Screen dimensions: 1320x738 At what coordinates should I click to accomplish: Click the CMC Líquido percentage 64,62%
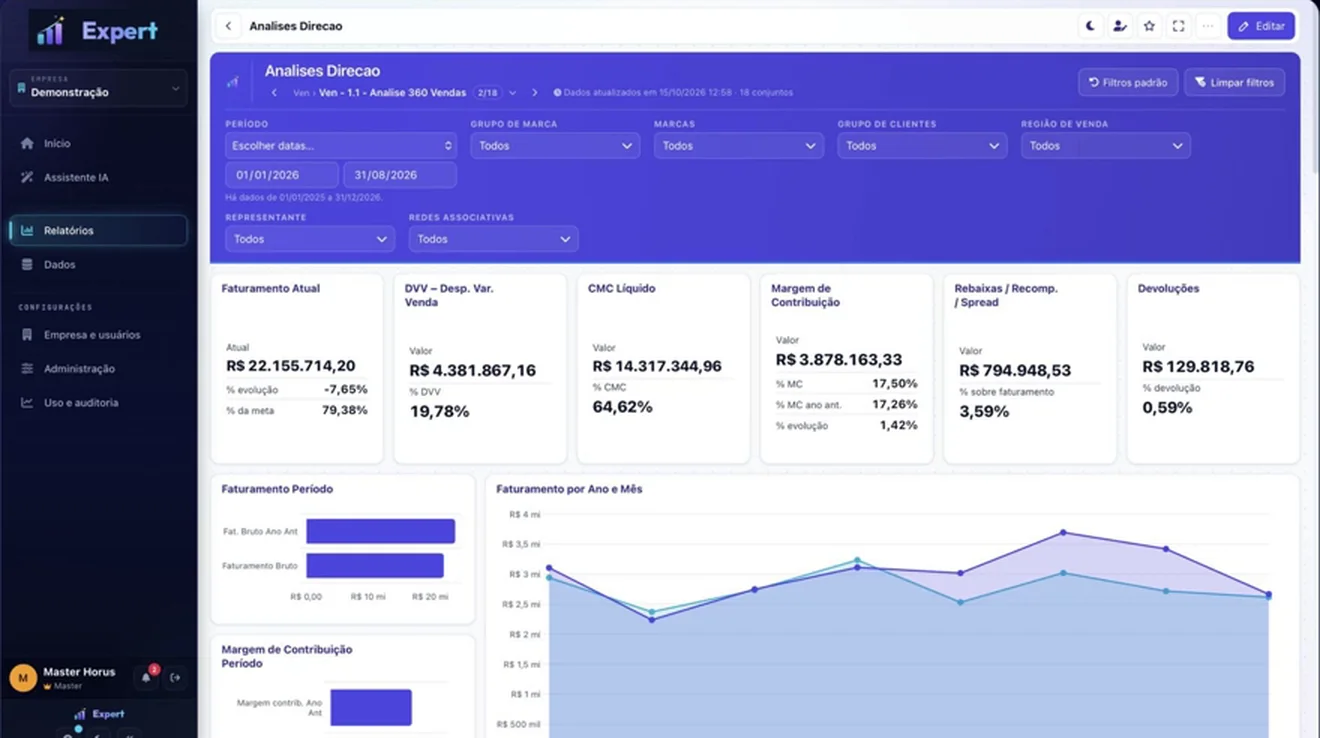622,407
